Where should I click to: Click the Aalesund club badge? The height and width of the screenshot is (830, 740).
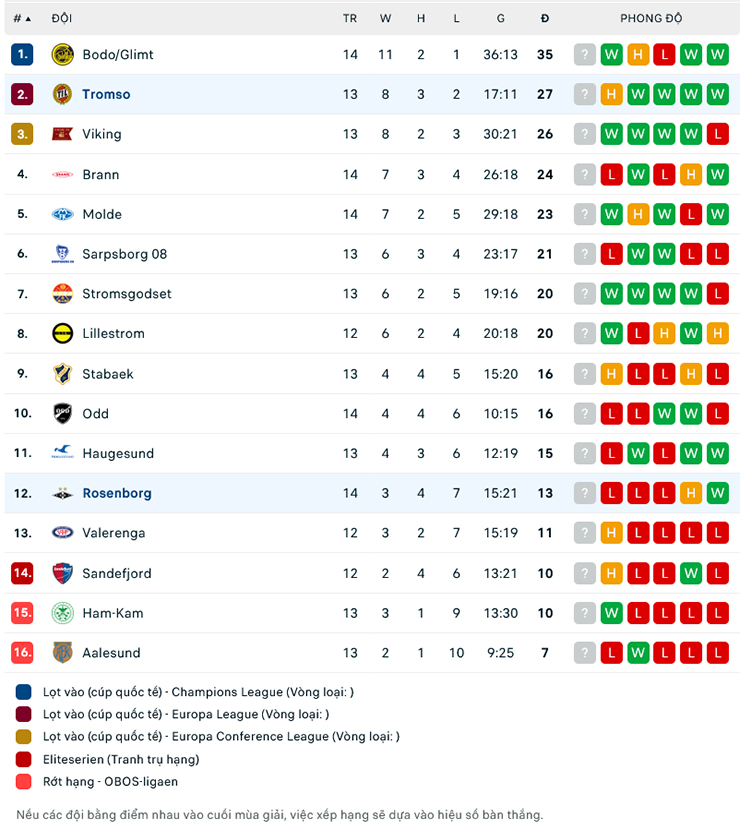62,653
